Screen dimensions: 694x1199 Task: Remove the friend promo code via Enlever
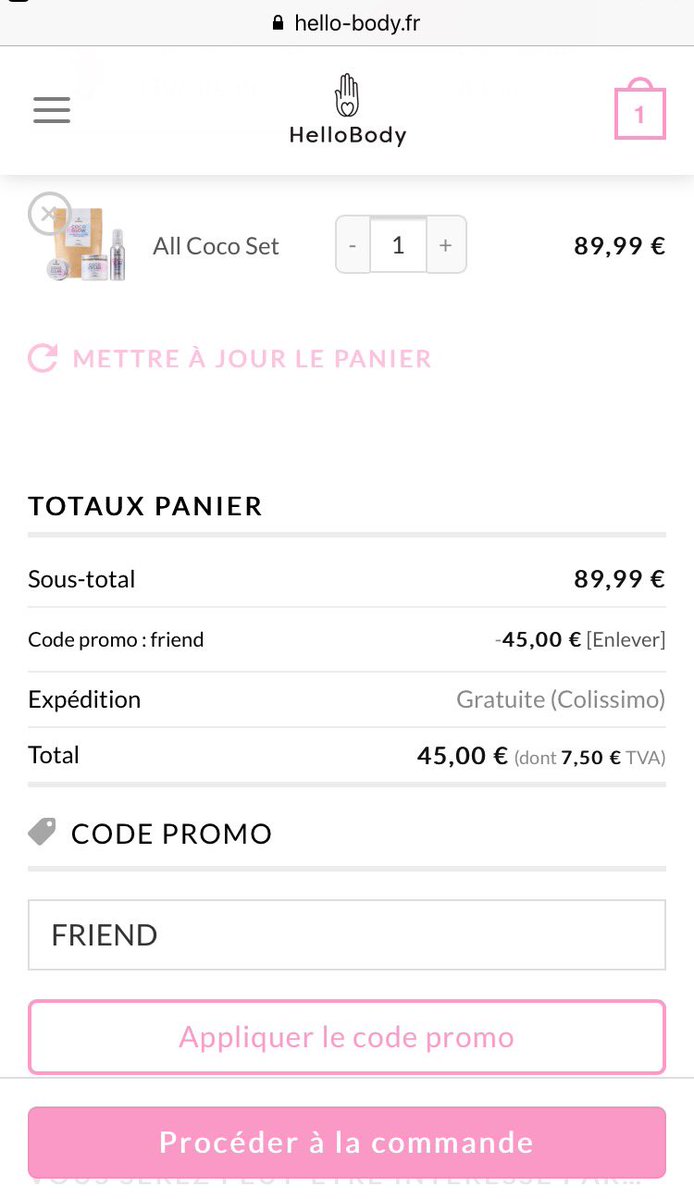tap(627, 639)
